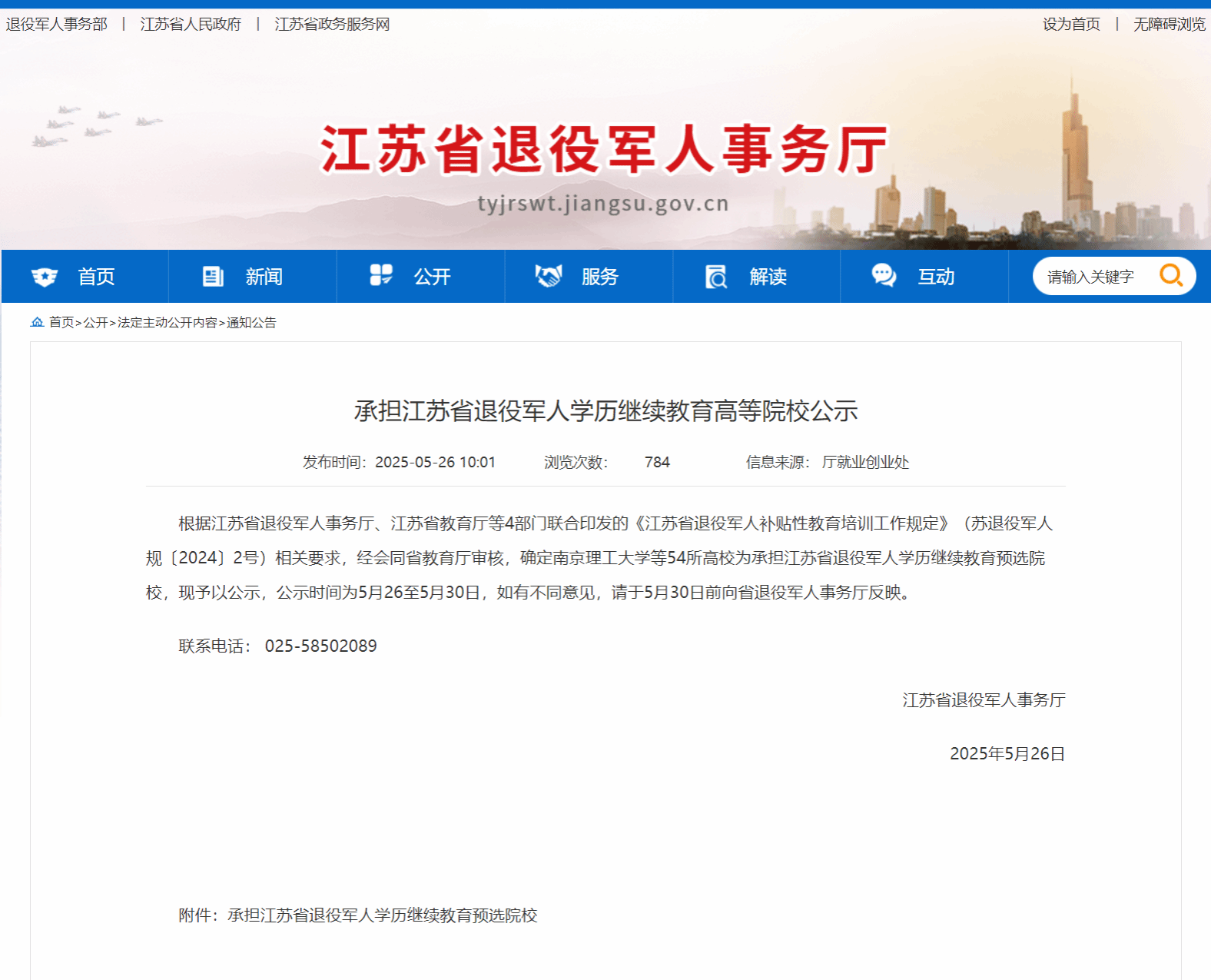This screenshot has height=980, width=1211.
Task: Click the document-search icon beside 解读
Action: point(716,277)
